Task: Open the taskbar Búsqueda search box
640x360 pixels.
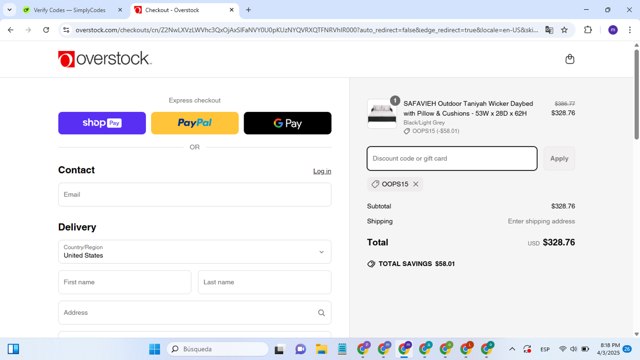Action: click(x=218, y=349)
